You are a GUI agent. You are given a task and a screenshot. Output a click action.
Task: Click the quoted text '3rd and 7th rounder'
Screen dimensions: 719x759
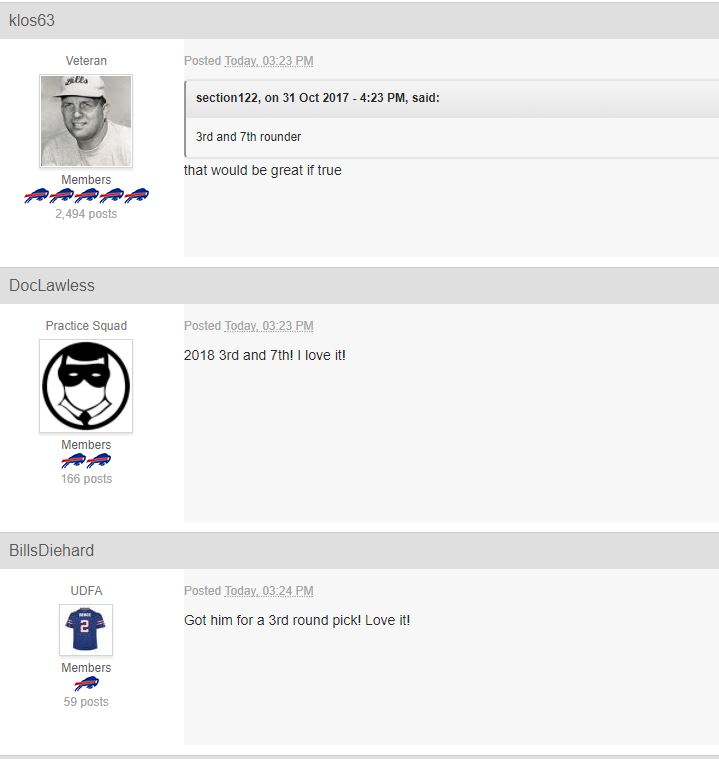[x=248, y=137]
